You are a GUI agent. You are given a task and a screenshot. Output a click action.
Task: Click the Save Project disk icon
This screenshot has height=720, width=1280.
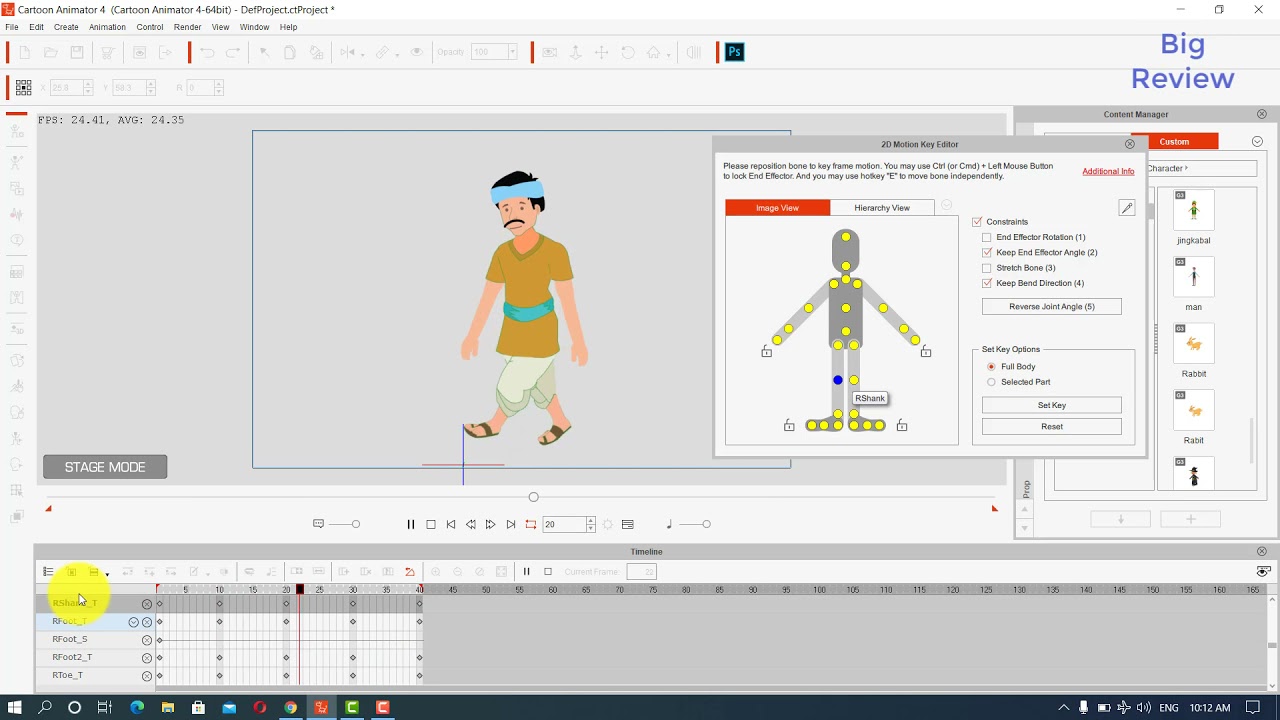(77, 52)
